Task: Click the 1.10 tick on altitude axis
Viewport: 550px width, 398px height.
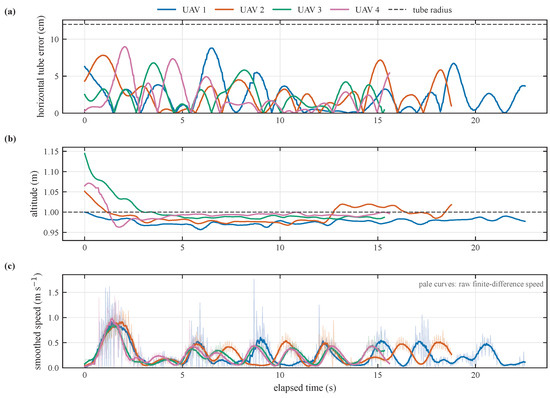Action: click(51, 172)
